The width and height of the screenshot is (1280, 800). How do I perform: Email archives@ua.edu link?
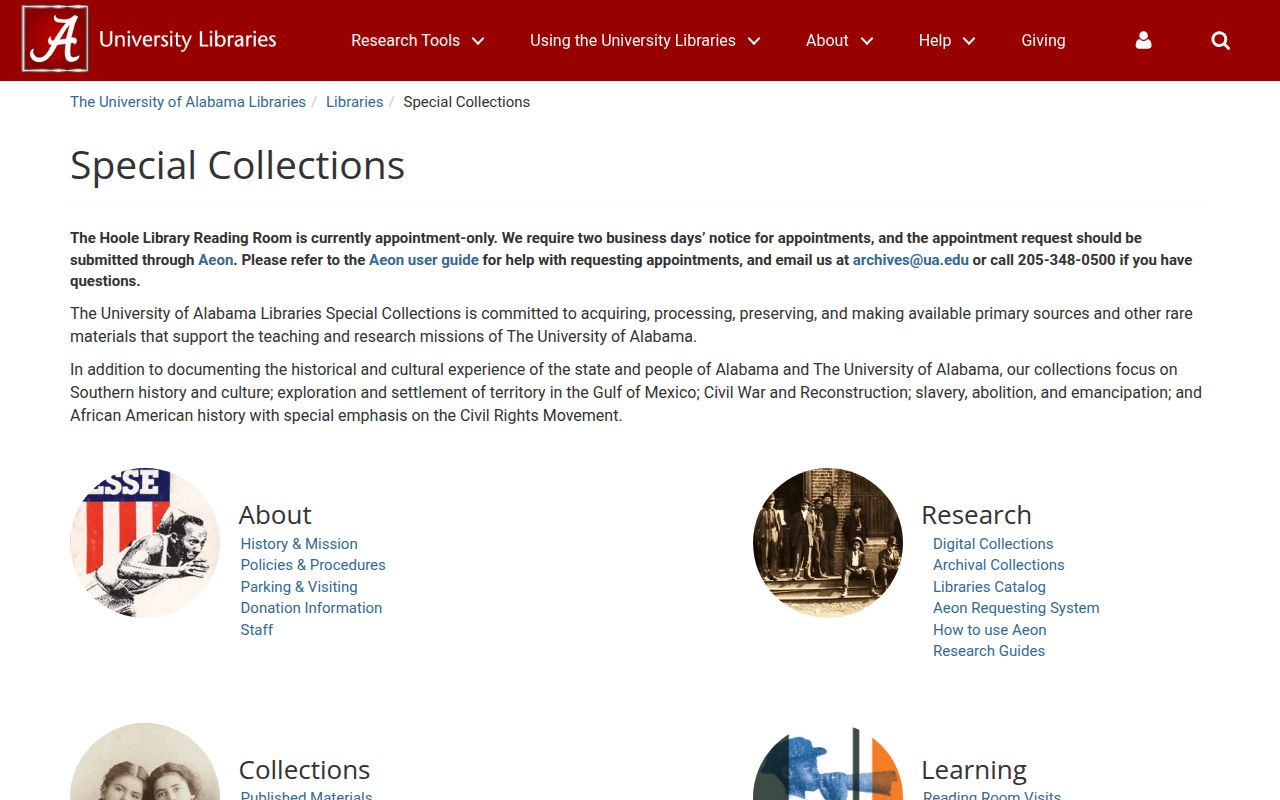click(910, 260)
